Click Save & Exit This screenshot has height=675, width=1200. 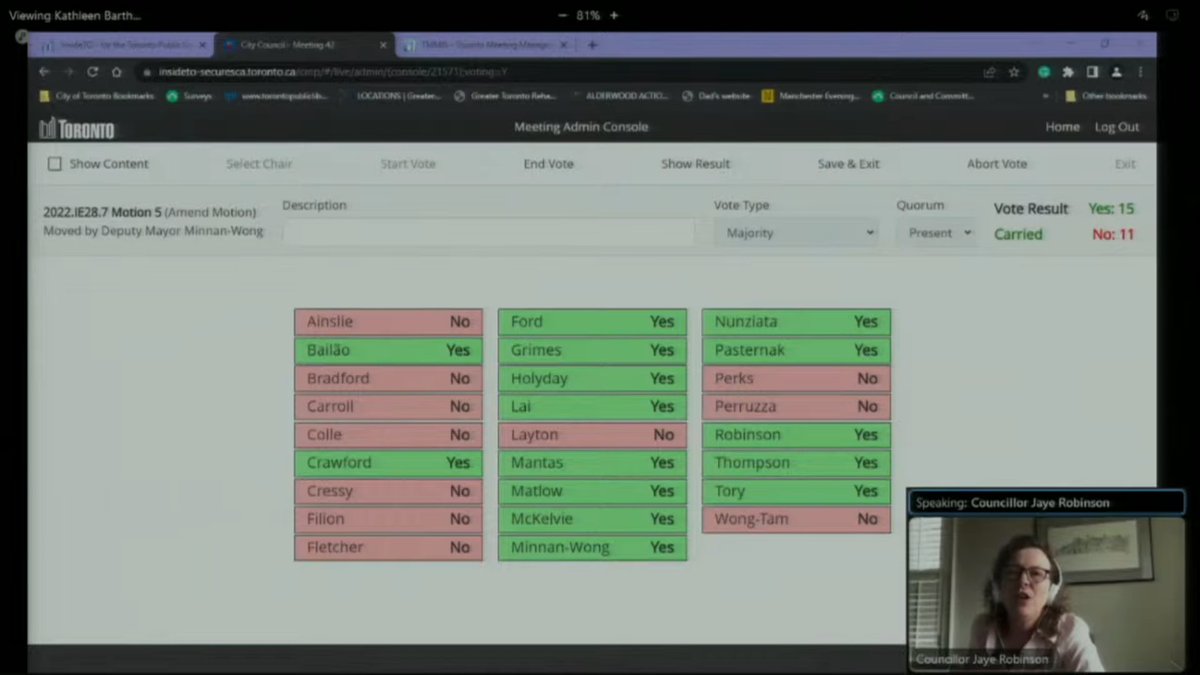848,164
